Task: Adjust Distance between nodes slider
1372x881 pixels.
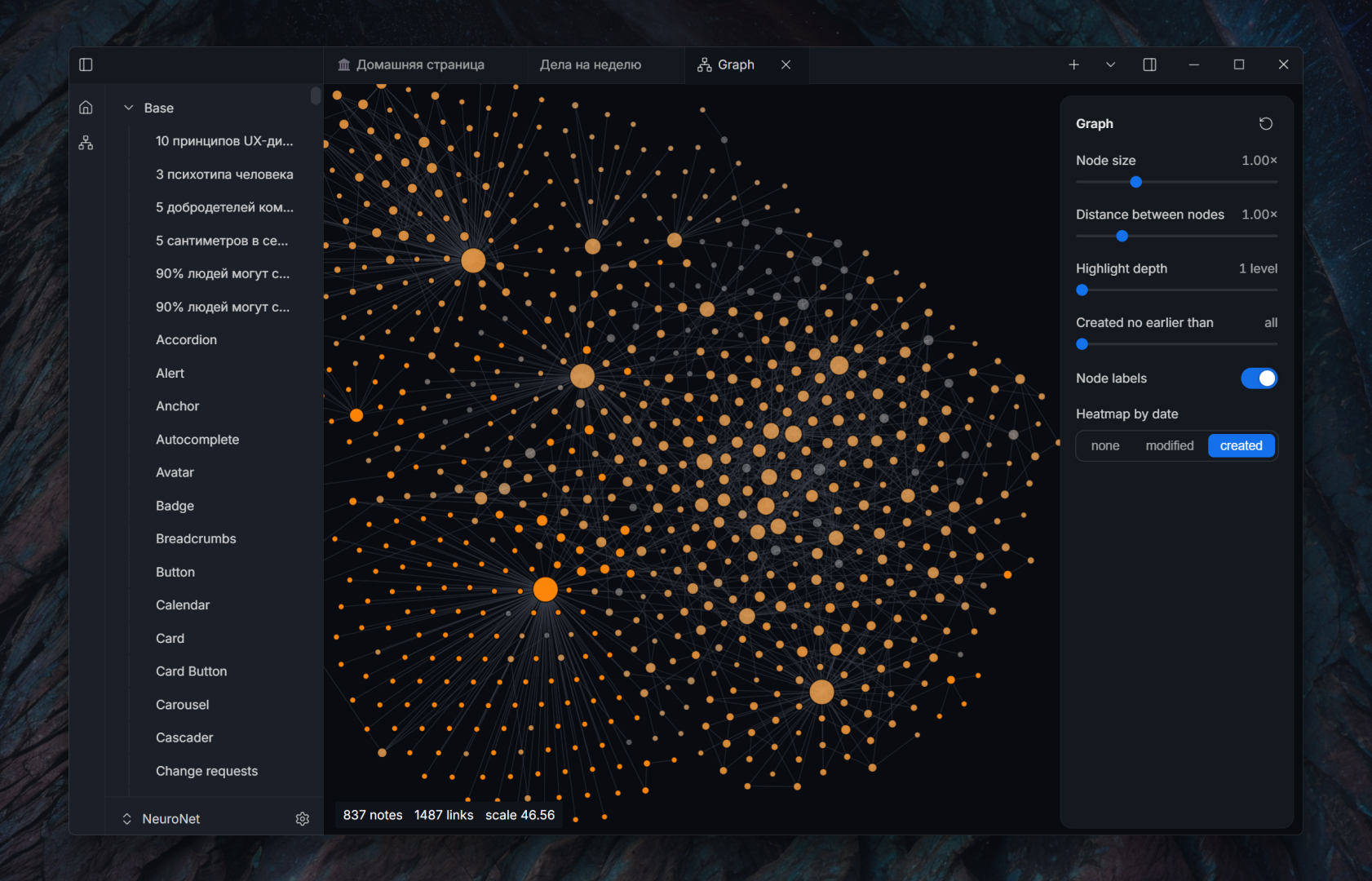Action: tap(1122, 236)
